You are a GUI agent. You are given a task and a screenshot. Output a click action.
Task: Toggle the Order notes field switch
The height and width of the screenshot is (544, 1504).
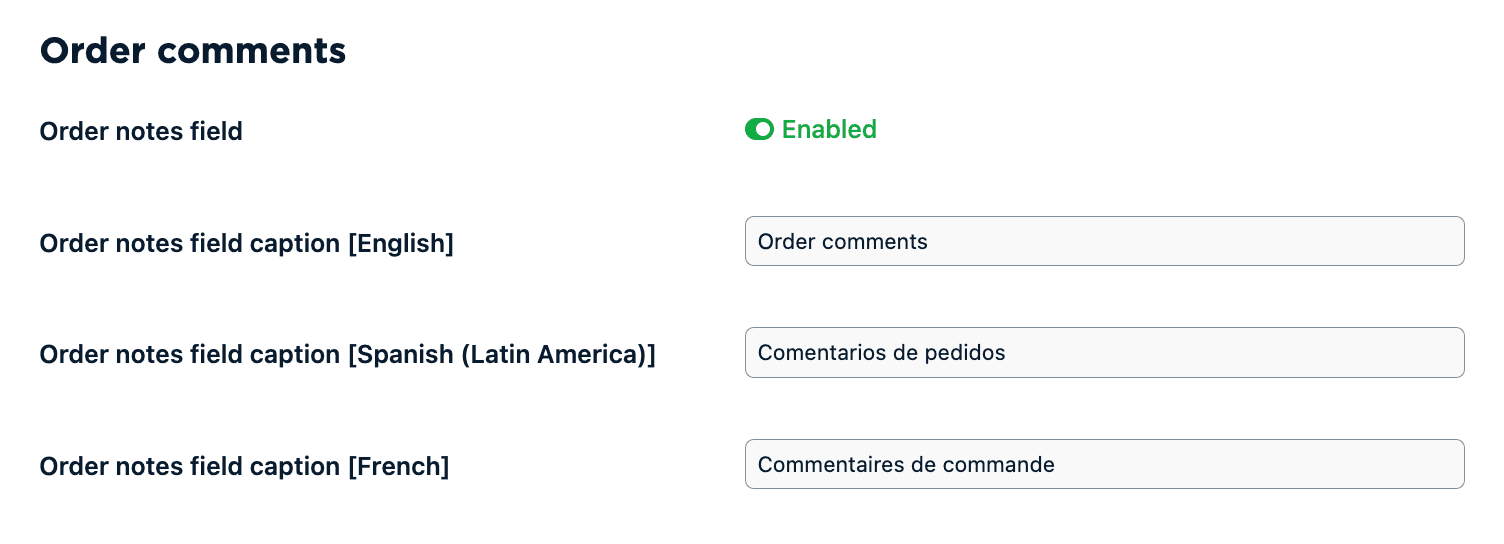click(759, 129)
